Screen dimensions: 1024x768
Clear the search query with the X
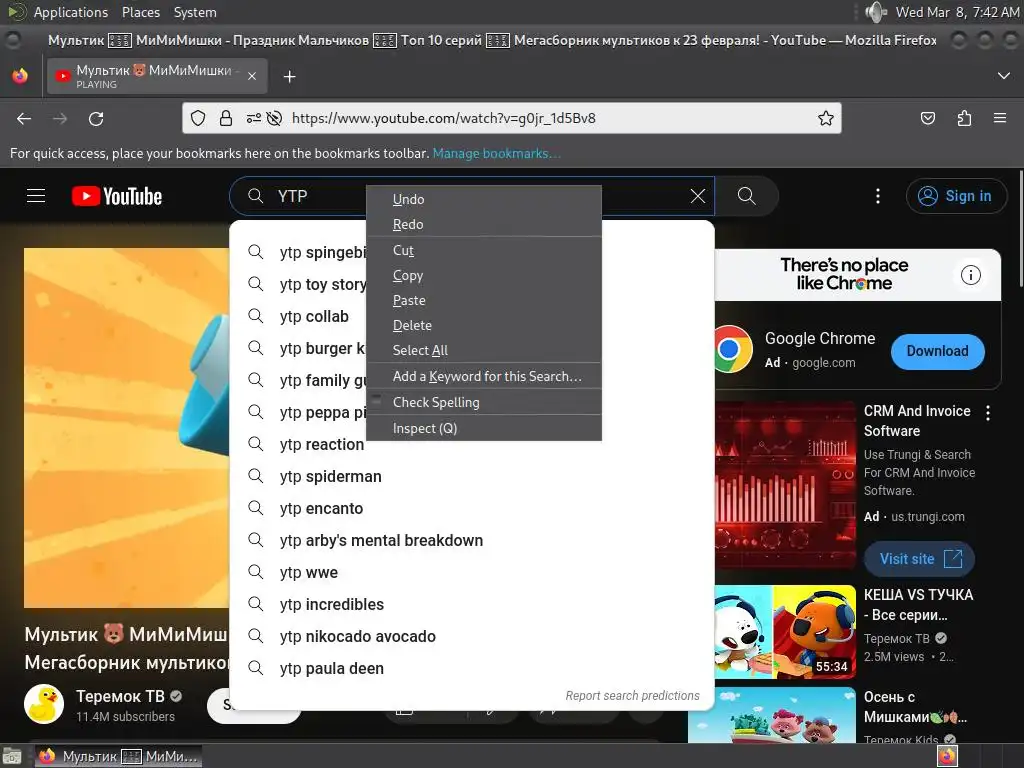pos(697,196)
